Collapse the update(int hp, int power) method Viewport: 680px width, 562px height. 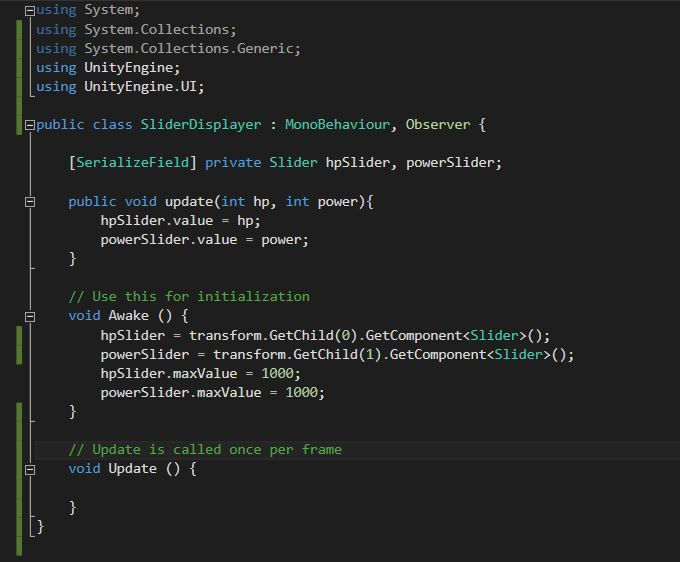point(29,202)
